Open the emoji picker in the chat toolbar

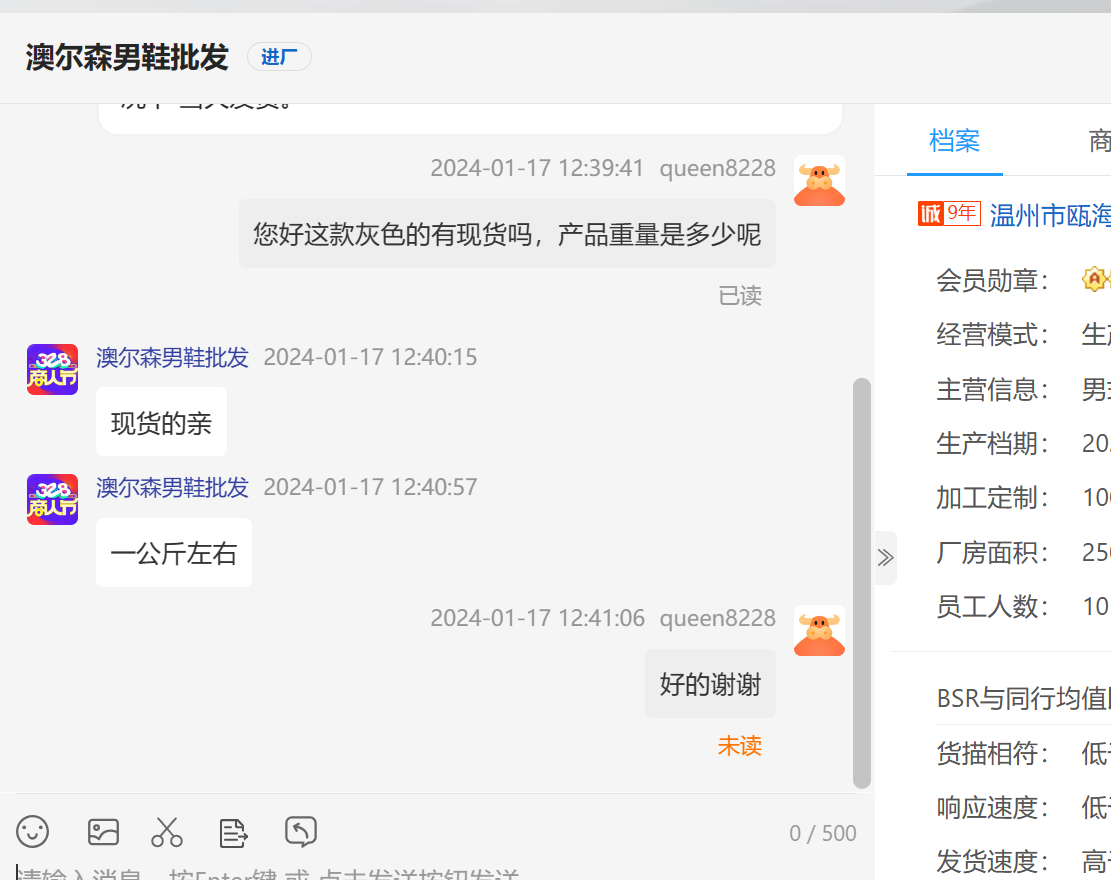point(33,831)
